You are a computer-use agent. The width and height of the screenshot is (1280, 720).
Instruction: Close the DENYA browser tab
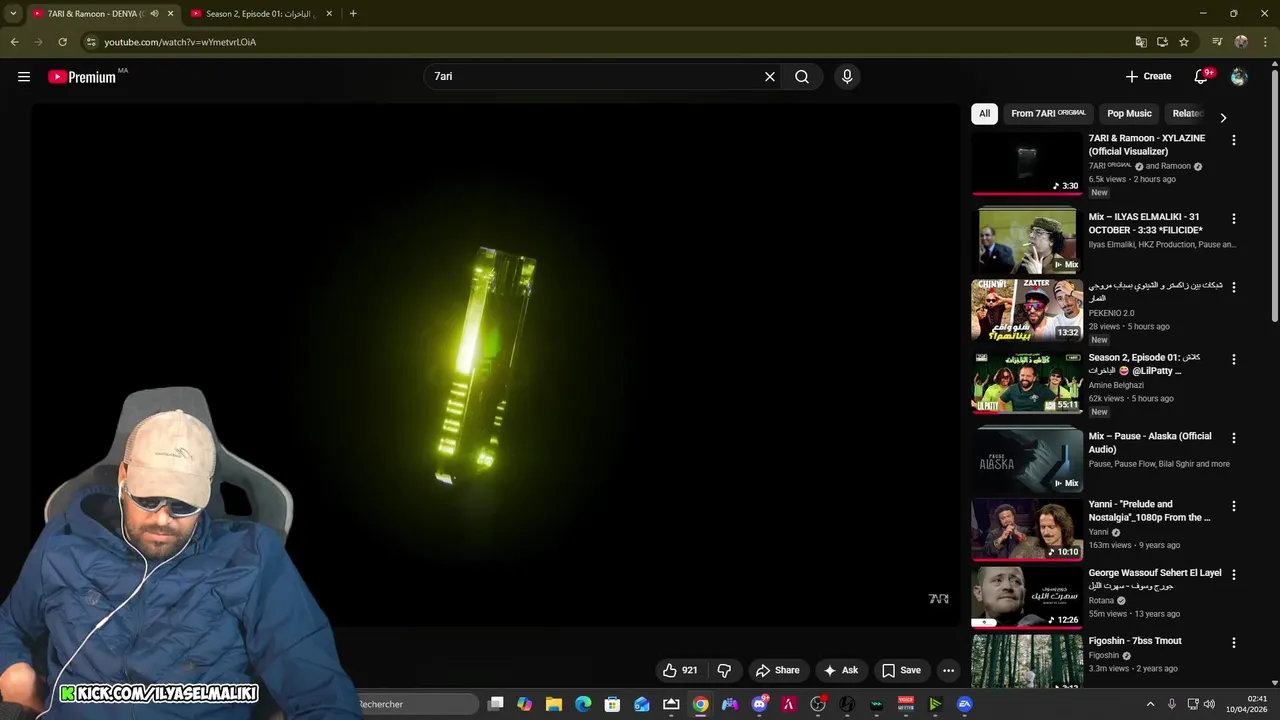[170, 14]
